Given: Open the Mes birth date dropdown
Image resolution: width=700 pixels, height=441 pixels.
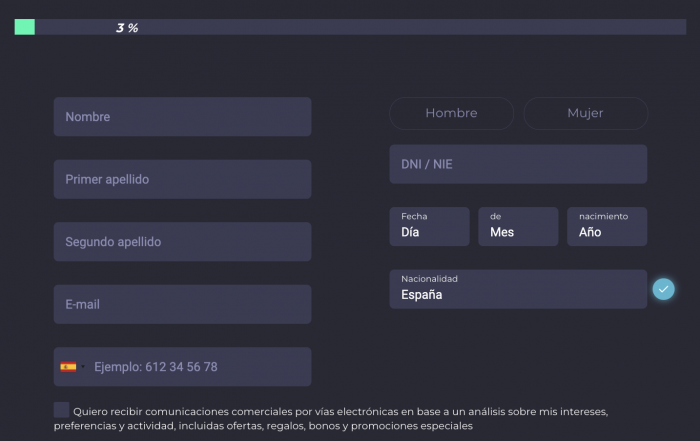Looking at the screenshot, I should [518, 226].
